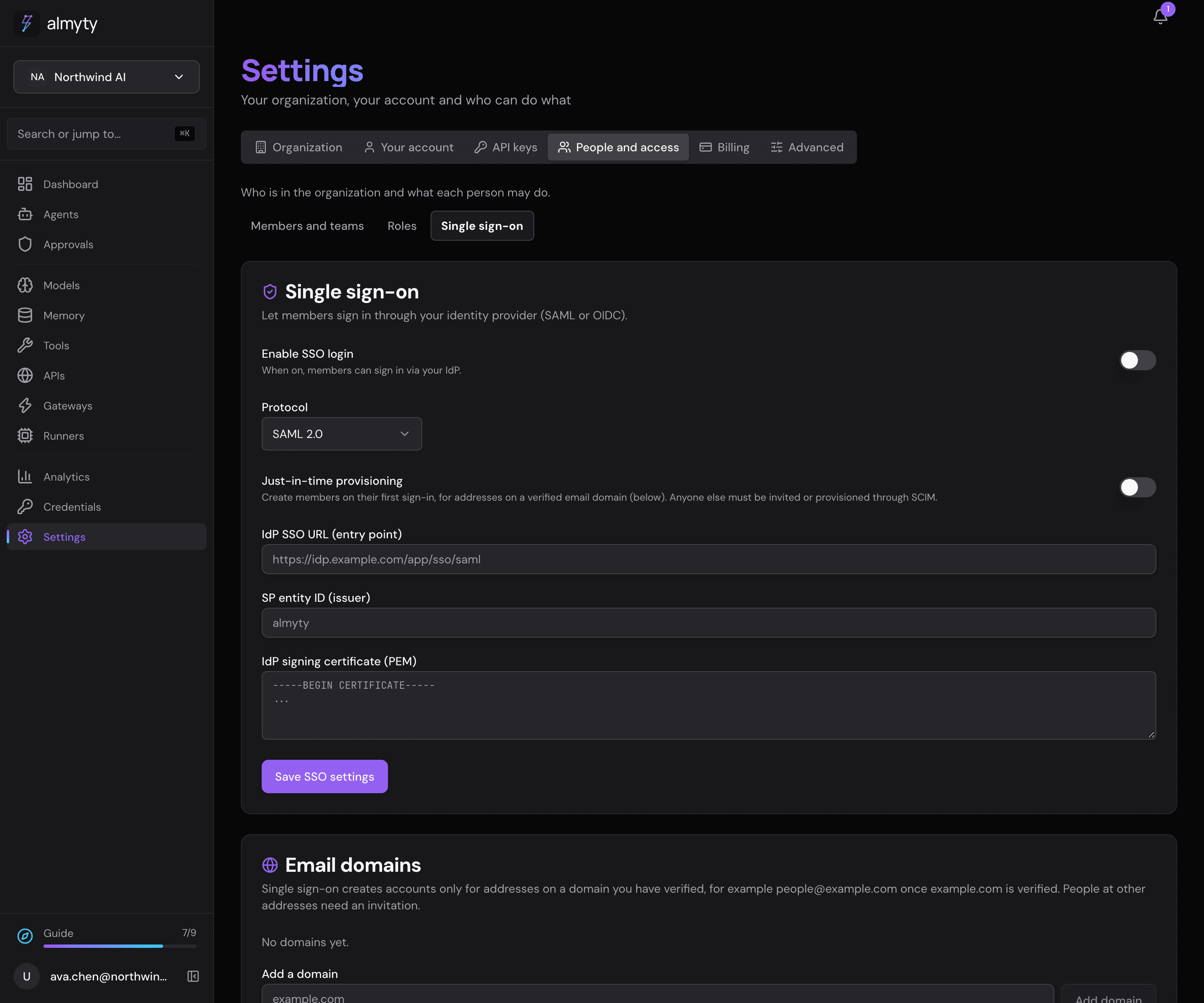The height and width of the screenshot is (1003, 1204).
Task: Click the Email domains globe icon
Action: point(270,865)
